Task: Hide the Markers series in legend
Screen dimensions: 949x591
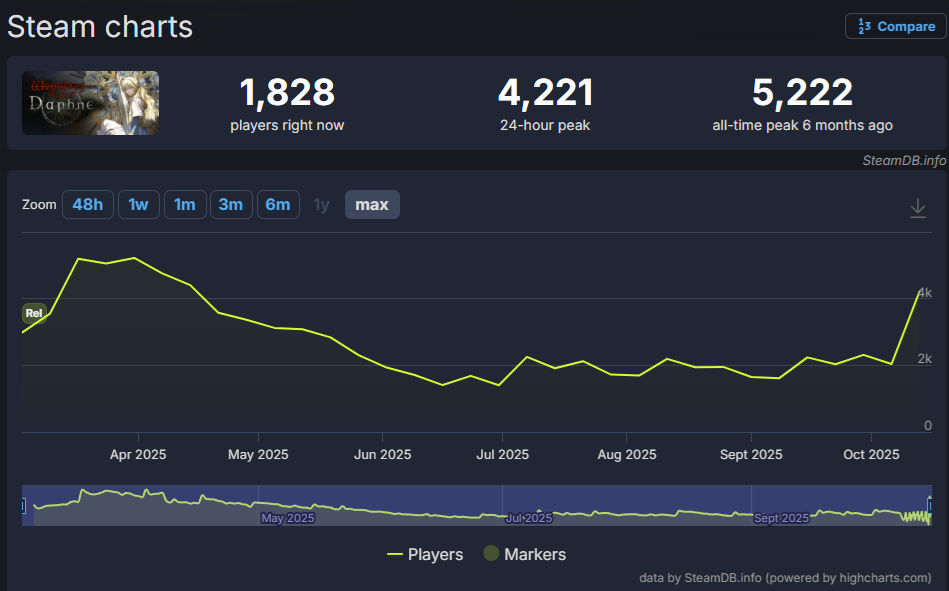Action: 524,554
